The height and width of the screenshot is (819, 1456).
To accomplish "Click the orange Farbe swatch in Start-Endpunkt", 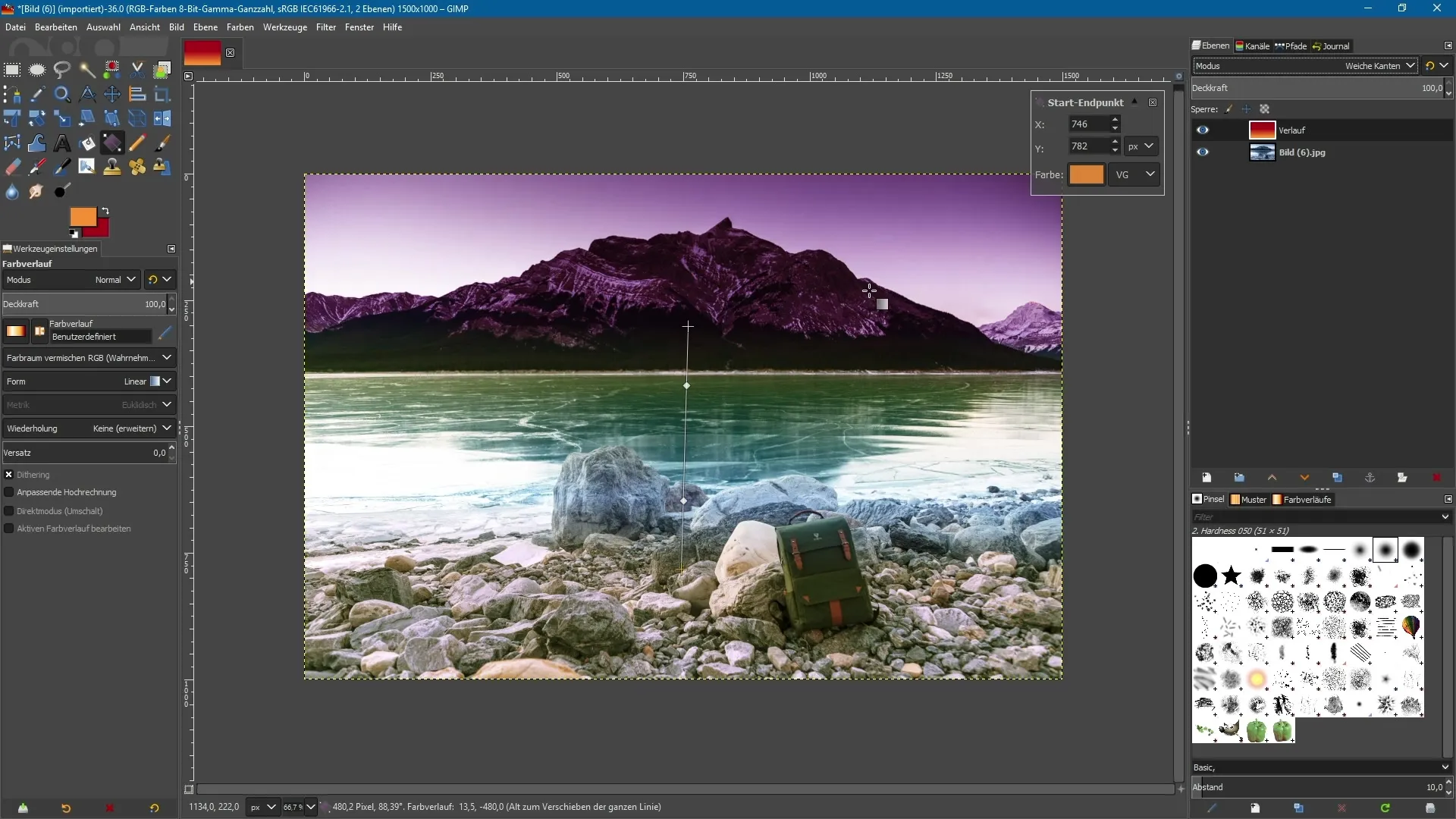I will coord(1087,174).
